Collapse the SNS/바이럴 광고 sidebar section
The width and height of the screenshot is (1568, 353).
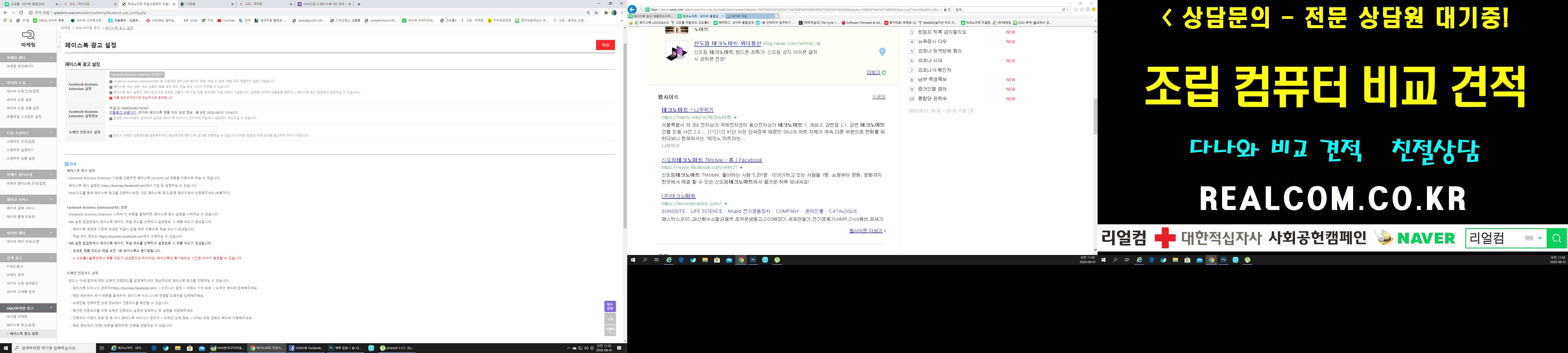click(51, 308)
